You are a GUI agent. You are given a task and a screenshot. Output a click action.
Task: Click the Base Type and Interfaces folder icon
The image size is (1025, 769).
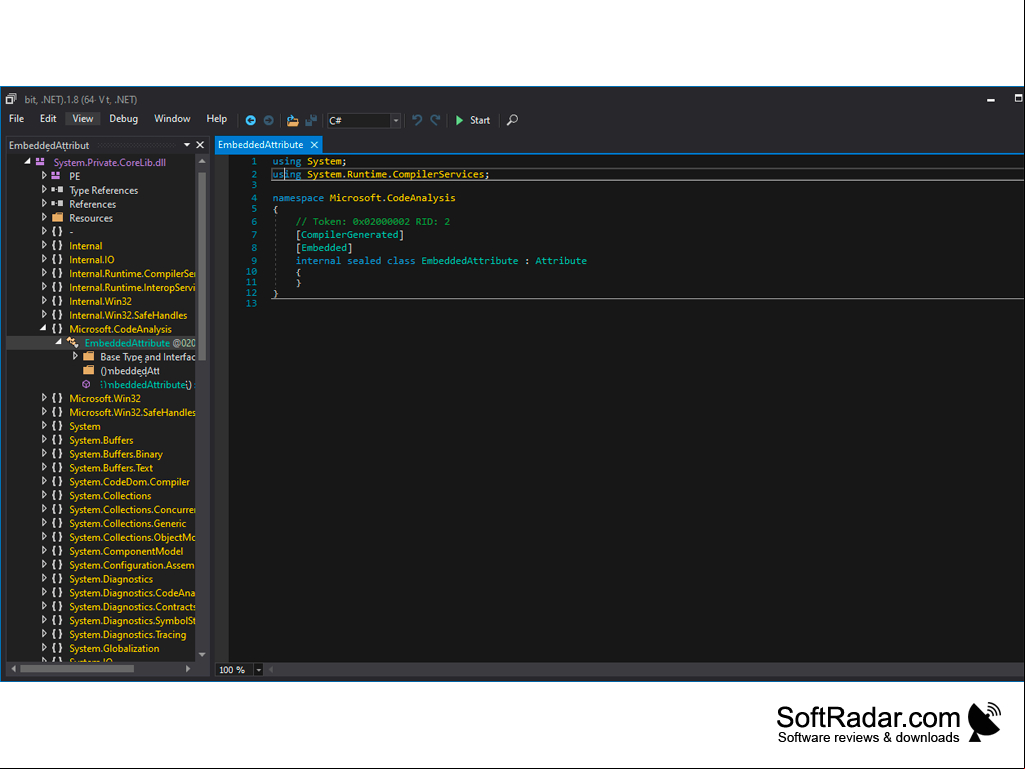pos(89,356)
